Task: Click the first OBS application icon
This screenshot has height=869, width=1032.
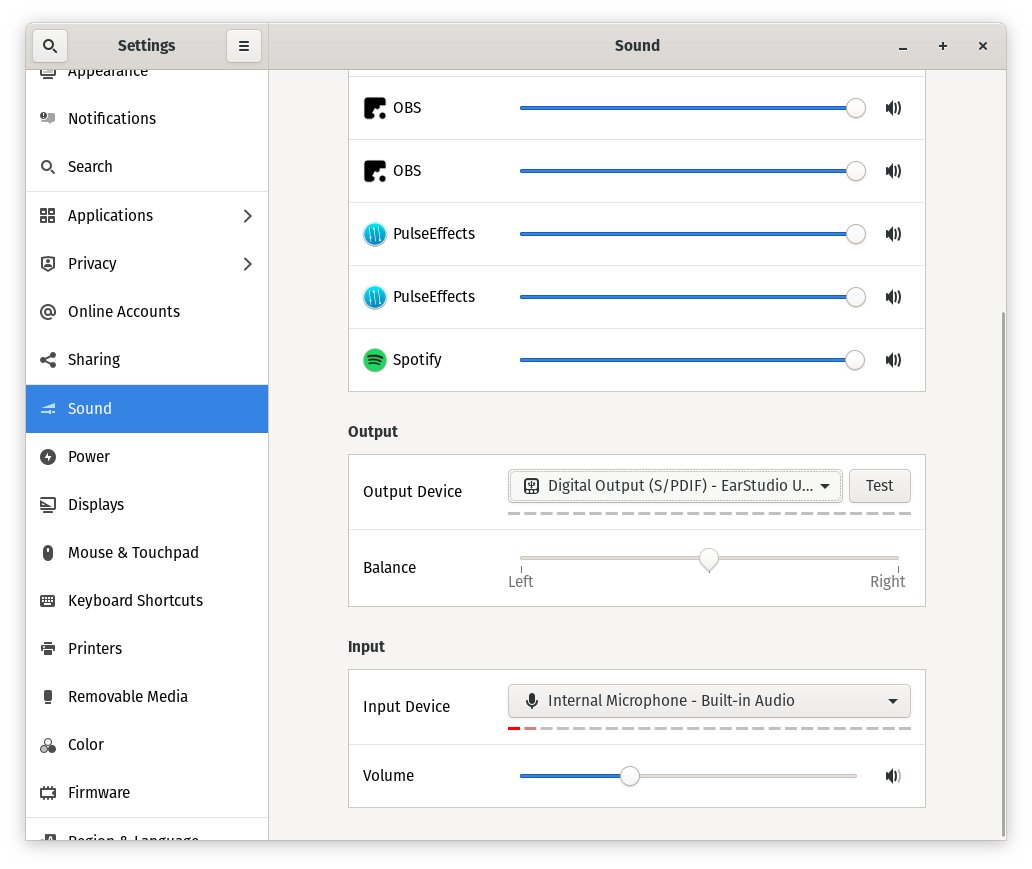Action: tap(374, 108)
